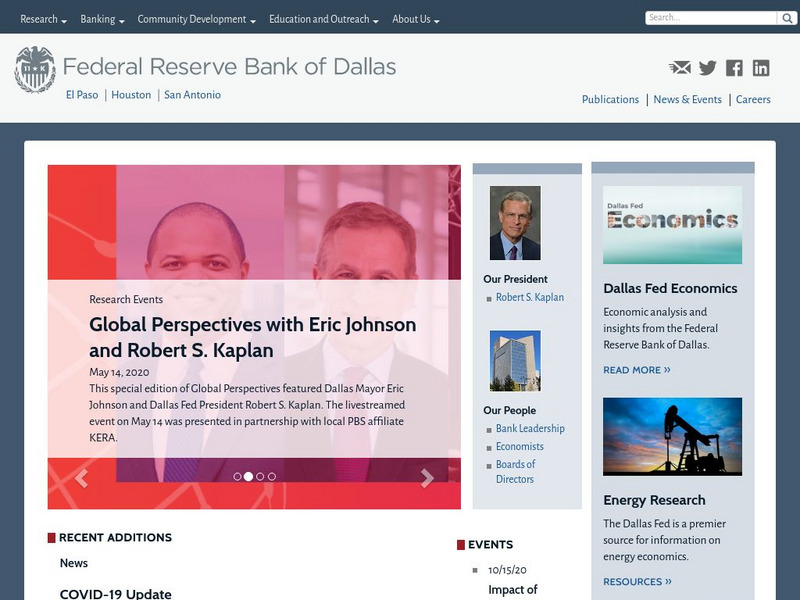Open the Publications link
This screenshot has height=600, width=800.
[x=610, y=99]
